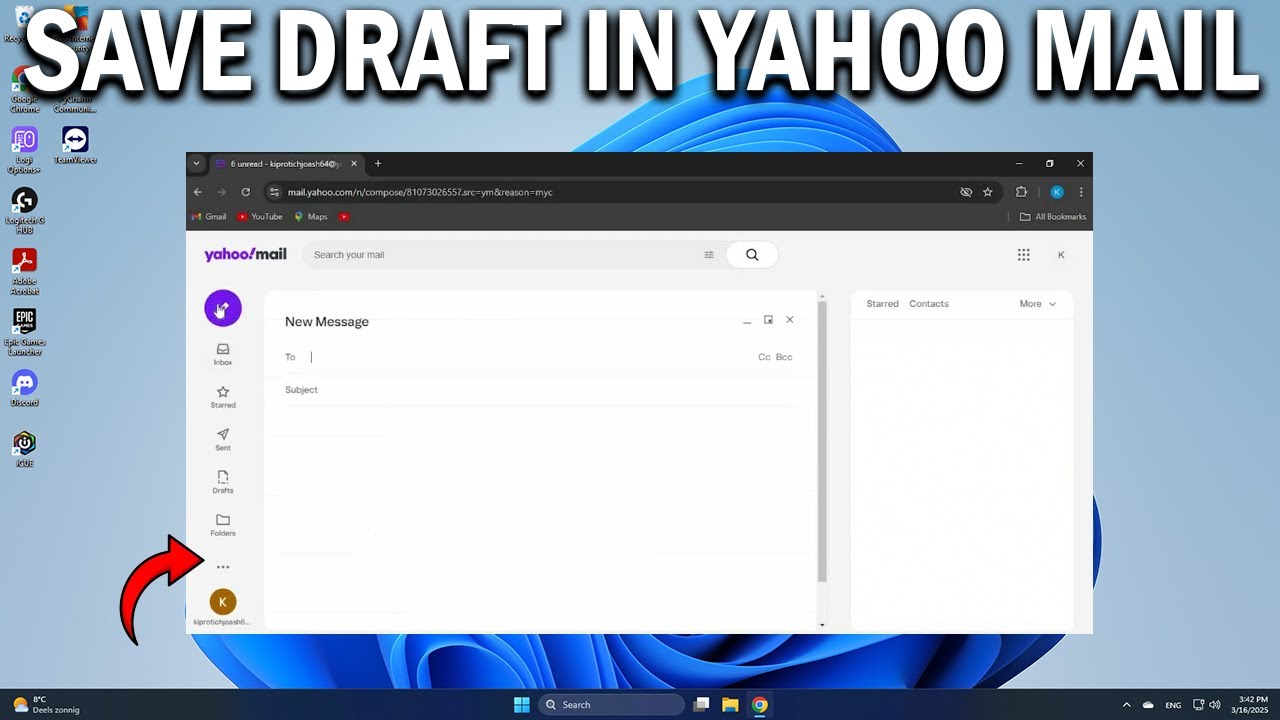Open the Sent folder in sidebar
The image size is (1280, 720).
tap(223, 440)
